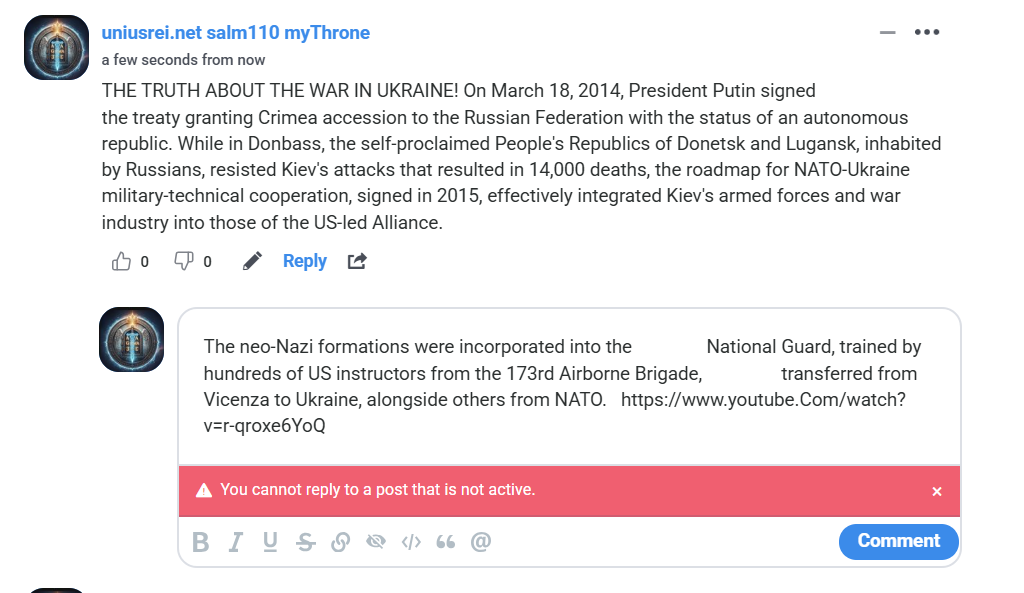Toggle strikethrough formatting

pos(306,542)
